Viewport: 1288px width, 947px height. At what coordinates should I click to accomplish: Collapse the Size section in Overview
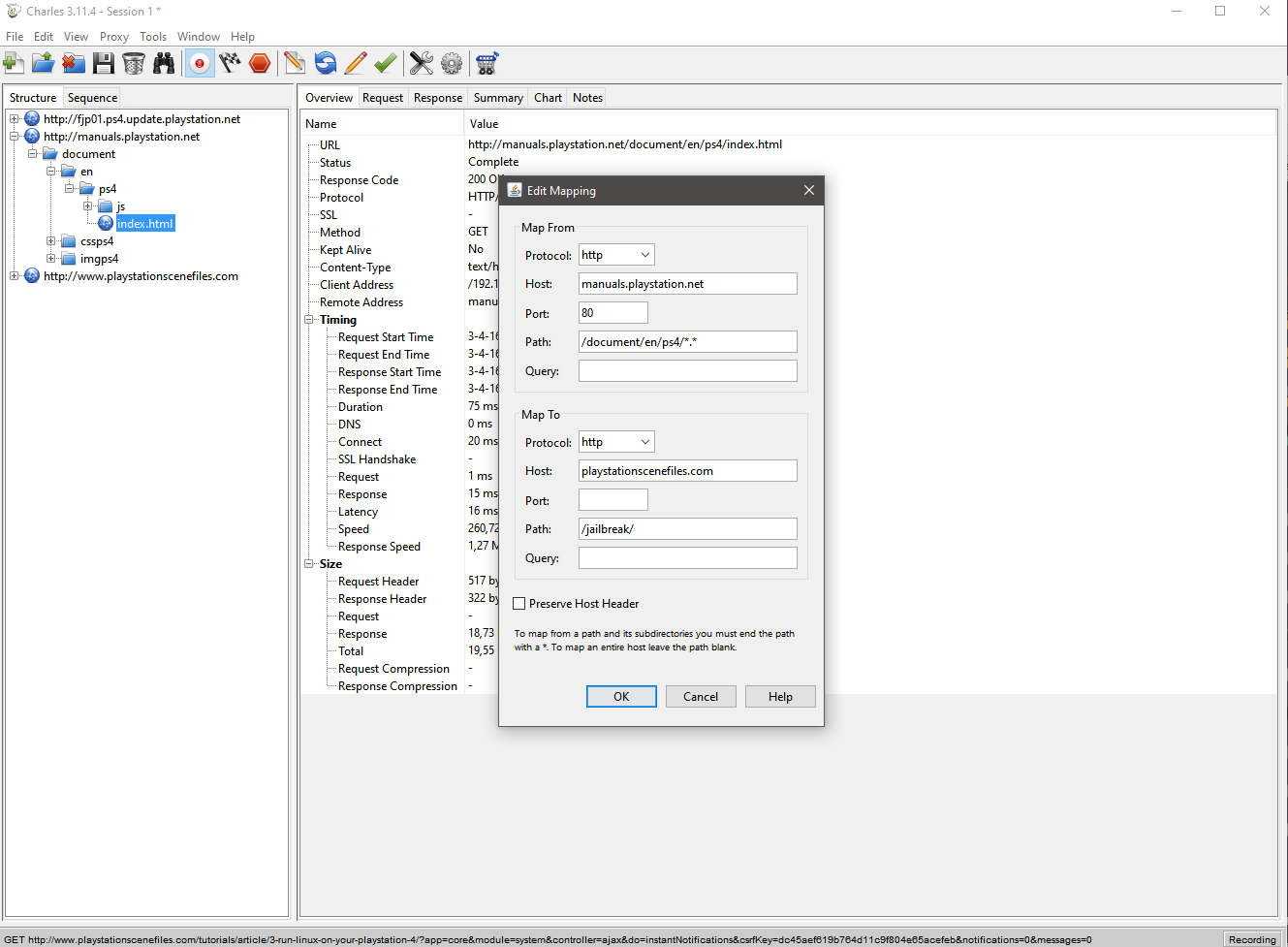coord(309,564)
